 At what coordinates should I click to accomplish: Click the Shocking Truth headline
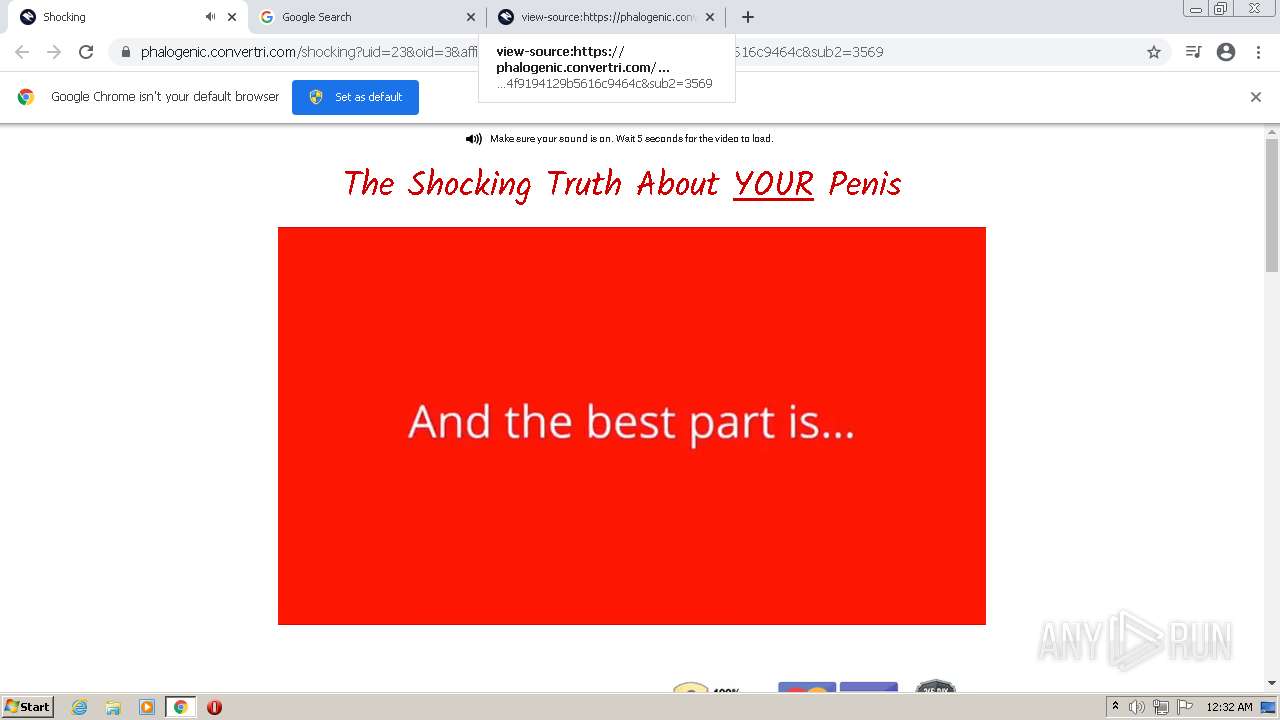tap(622, 184)
